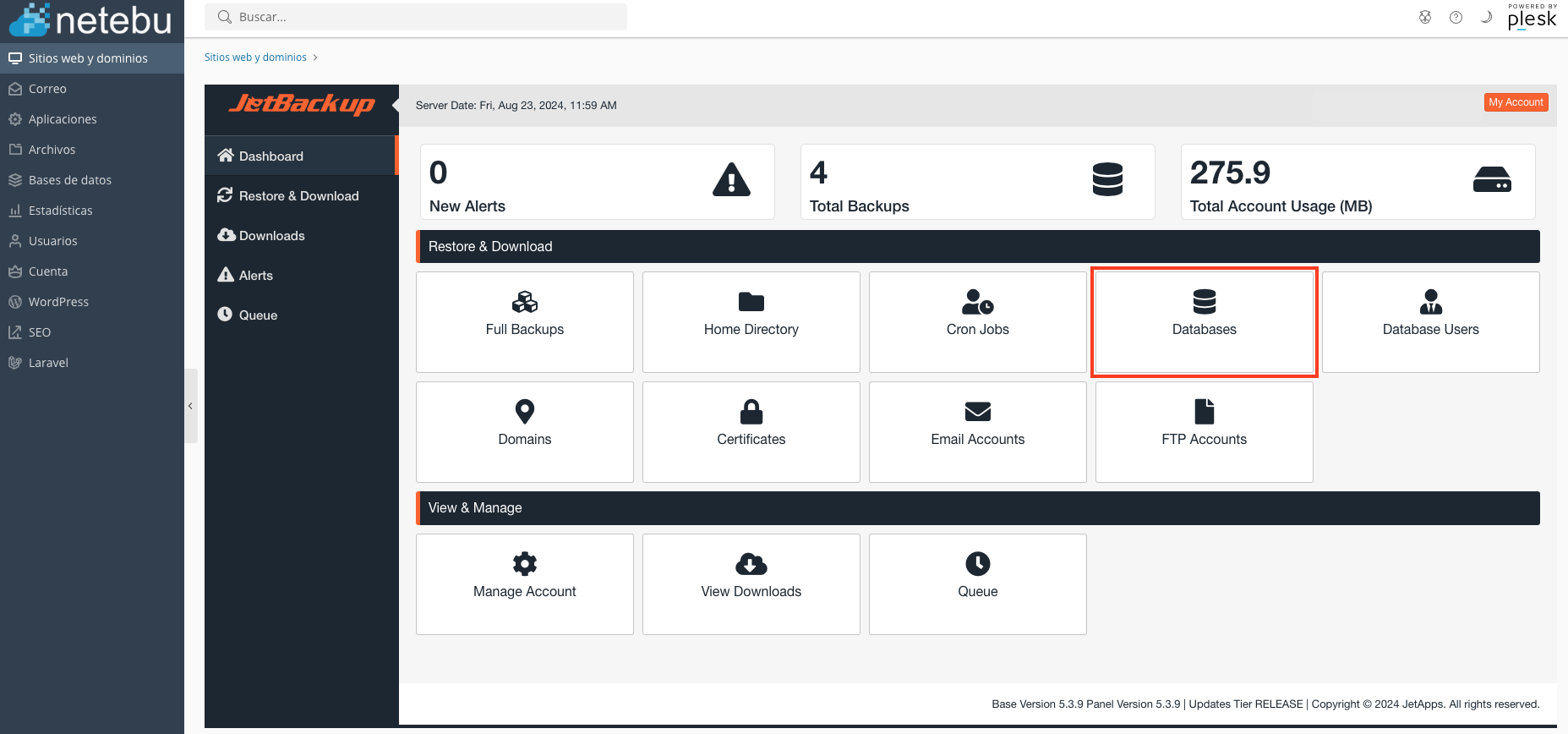Open Manage Account tile
This screenshot has width=1568, height=734.
(525, 584)
